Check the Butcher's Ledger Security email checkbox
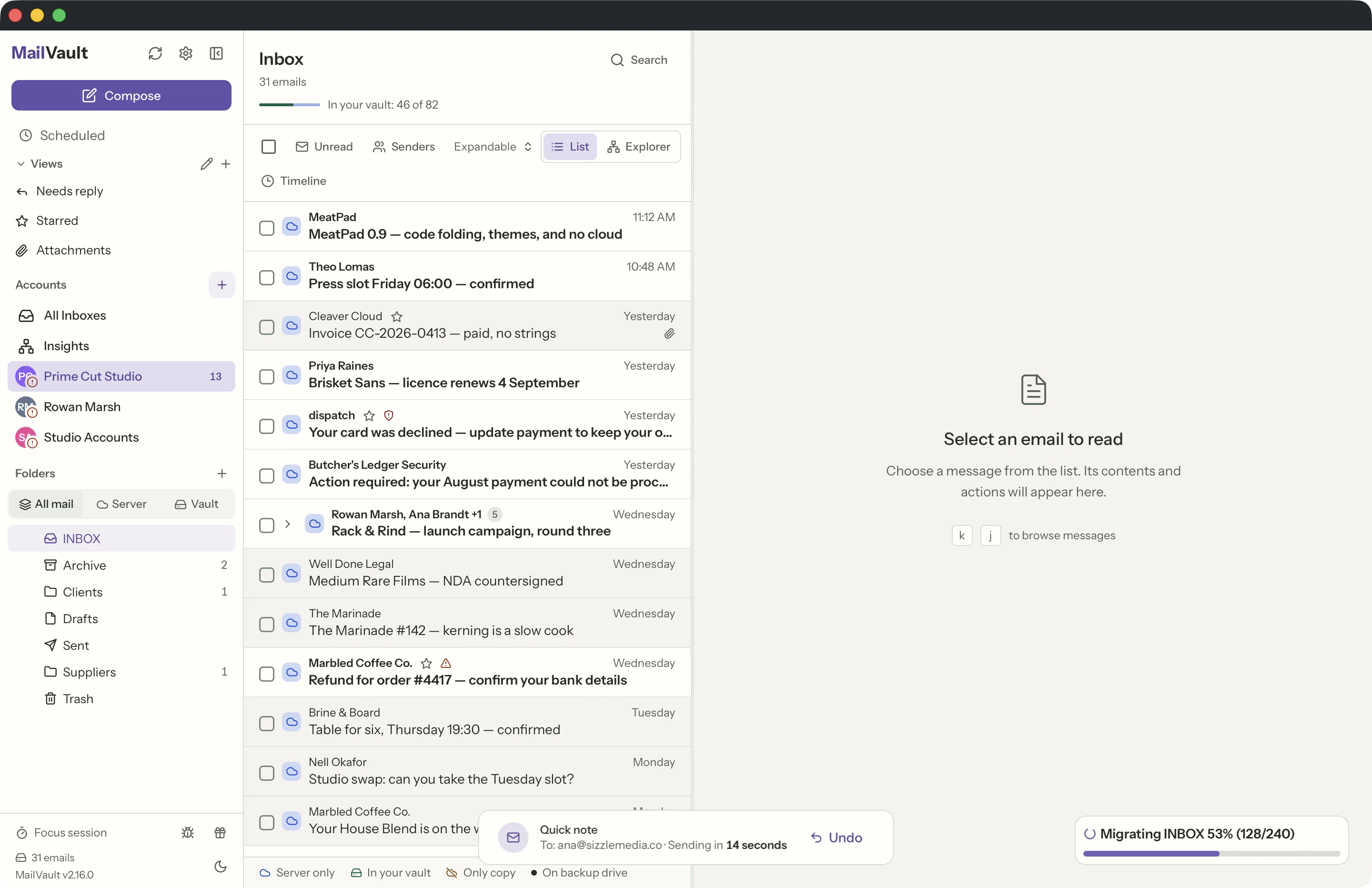 266,476
